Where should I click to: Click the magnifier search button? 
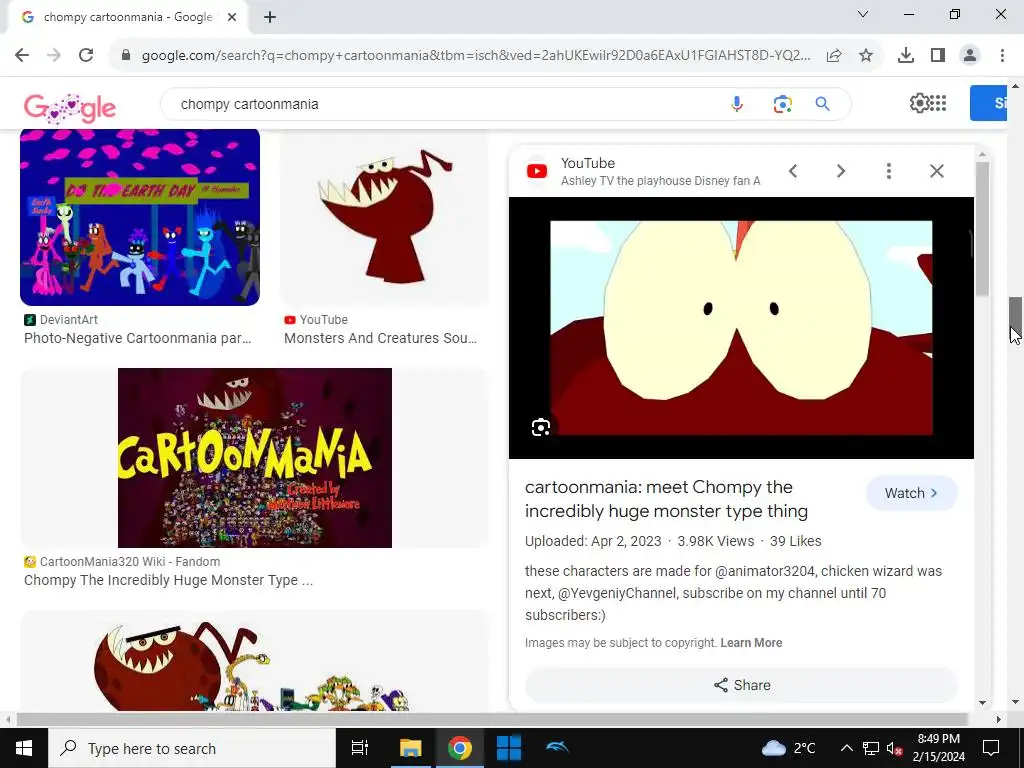click(823, 104)
